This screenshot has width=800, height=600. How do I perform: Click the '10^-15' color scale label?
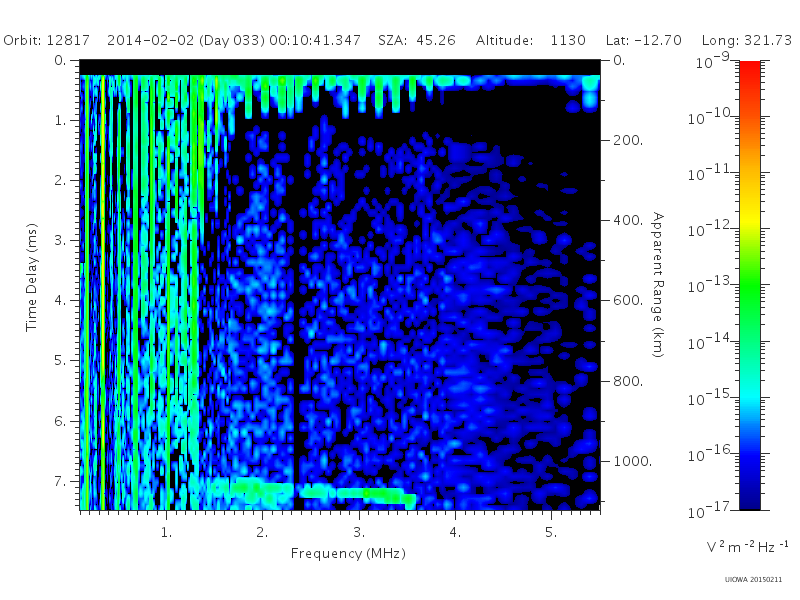tap(710, 397)
